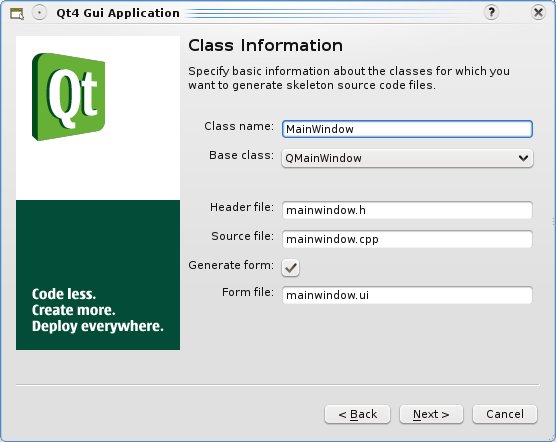Click the Source file label
556x442 pixels.
click(243, 236)
